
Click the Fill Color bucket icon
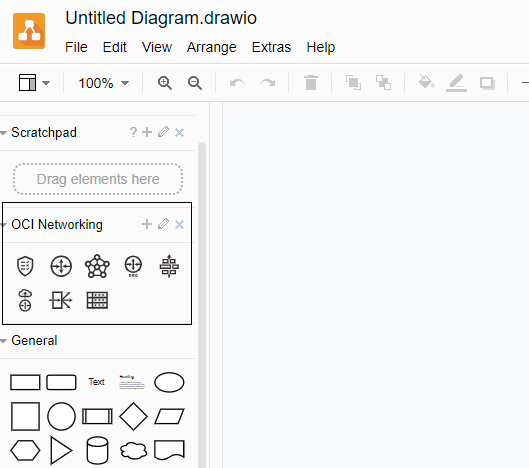[x=426, y=82]
